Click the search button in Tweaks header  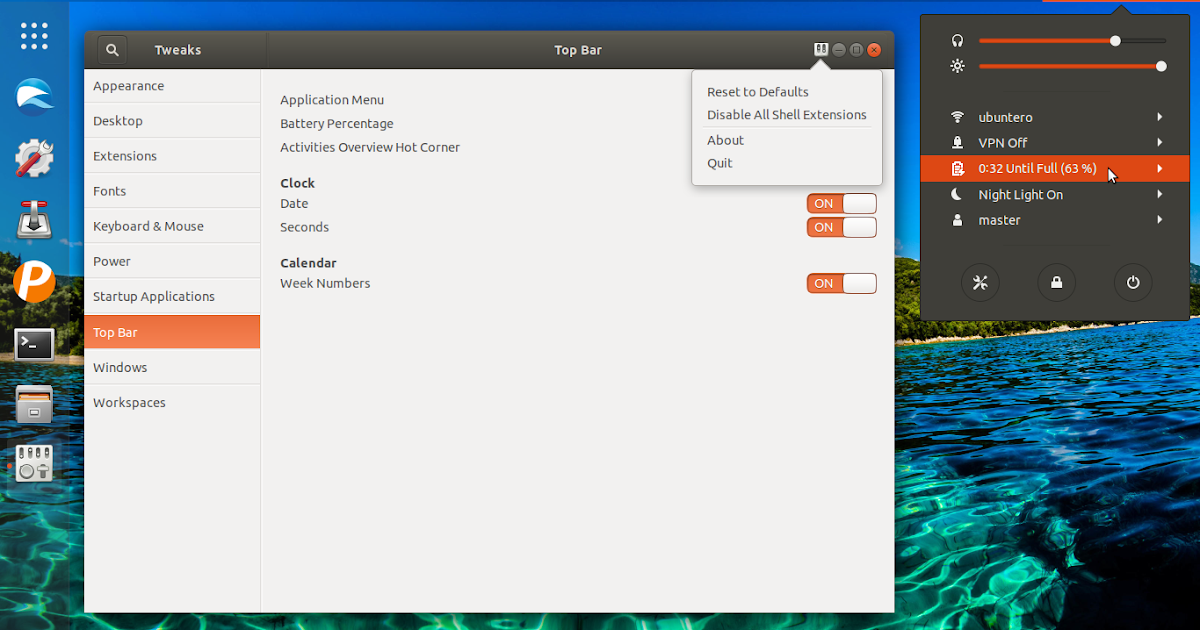[112, 50]
